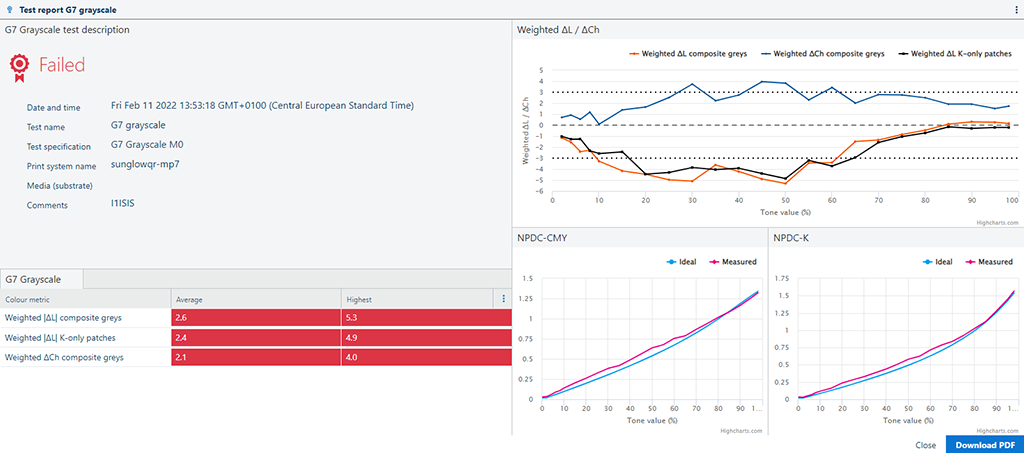Hide the Ideal curve in NPDC-CMY
The height and width of the screenshot is (453, 1024).
pos(679,262)
